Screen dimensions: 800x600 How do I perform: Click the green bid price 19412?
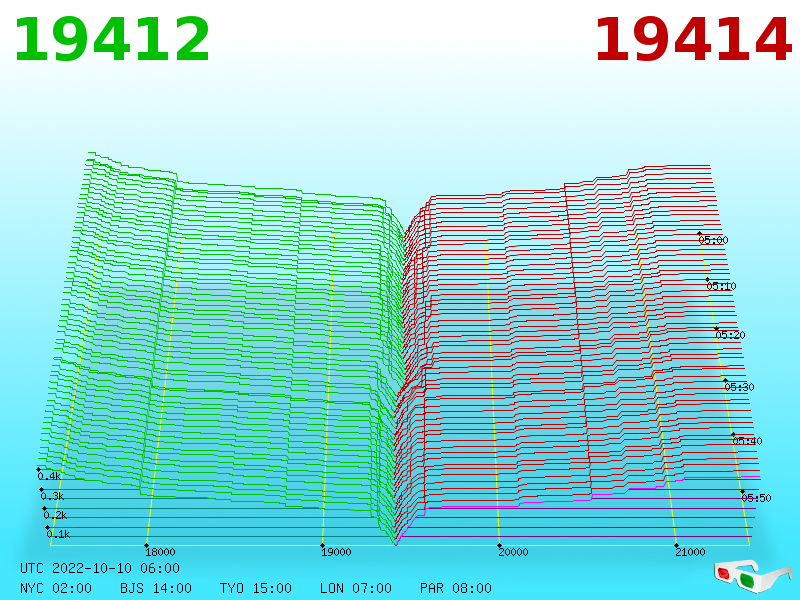click(x=112, y=40)
